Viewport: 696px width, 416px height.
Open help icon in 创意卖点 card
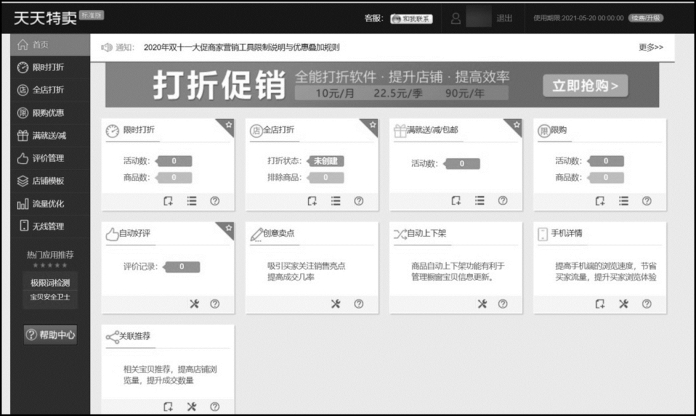click(359, 304)
